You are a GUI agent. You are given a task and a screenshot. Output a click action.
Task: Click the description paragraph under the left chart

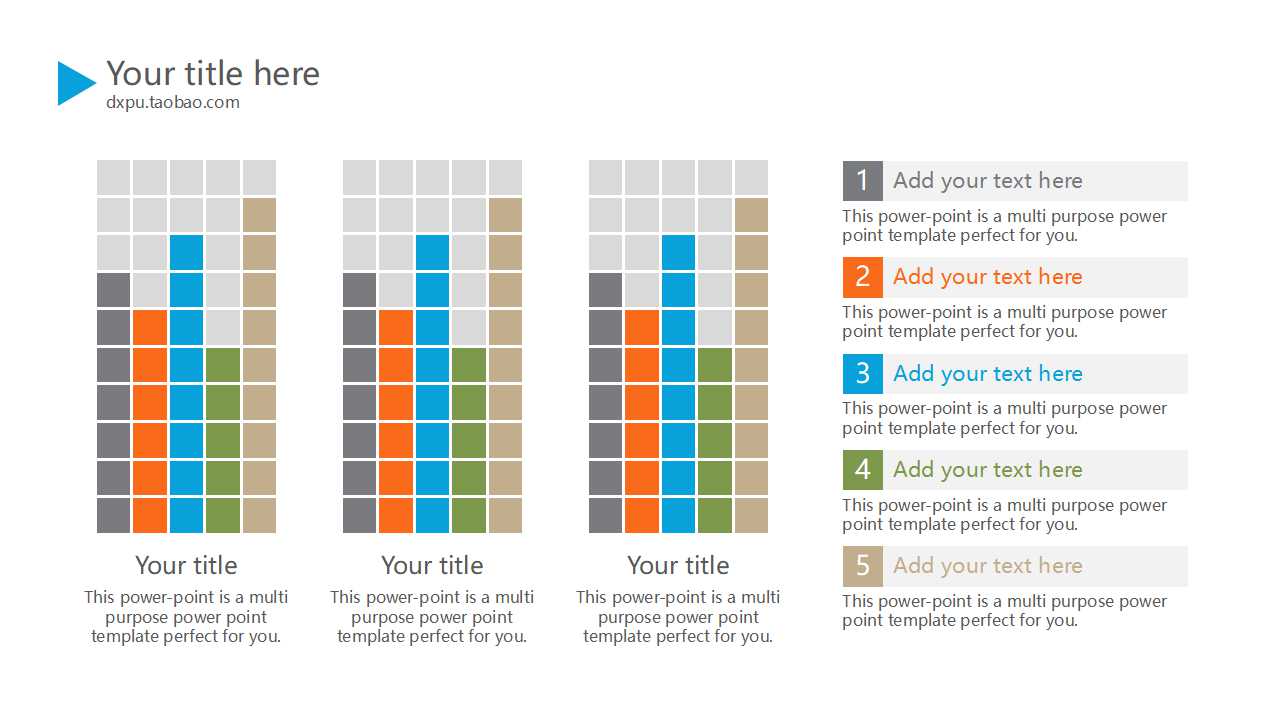(x=186, y=616)
